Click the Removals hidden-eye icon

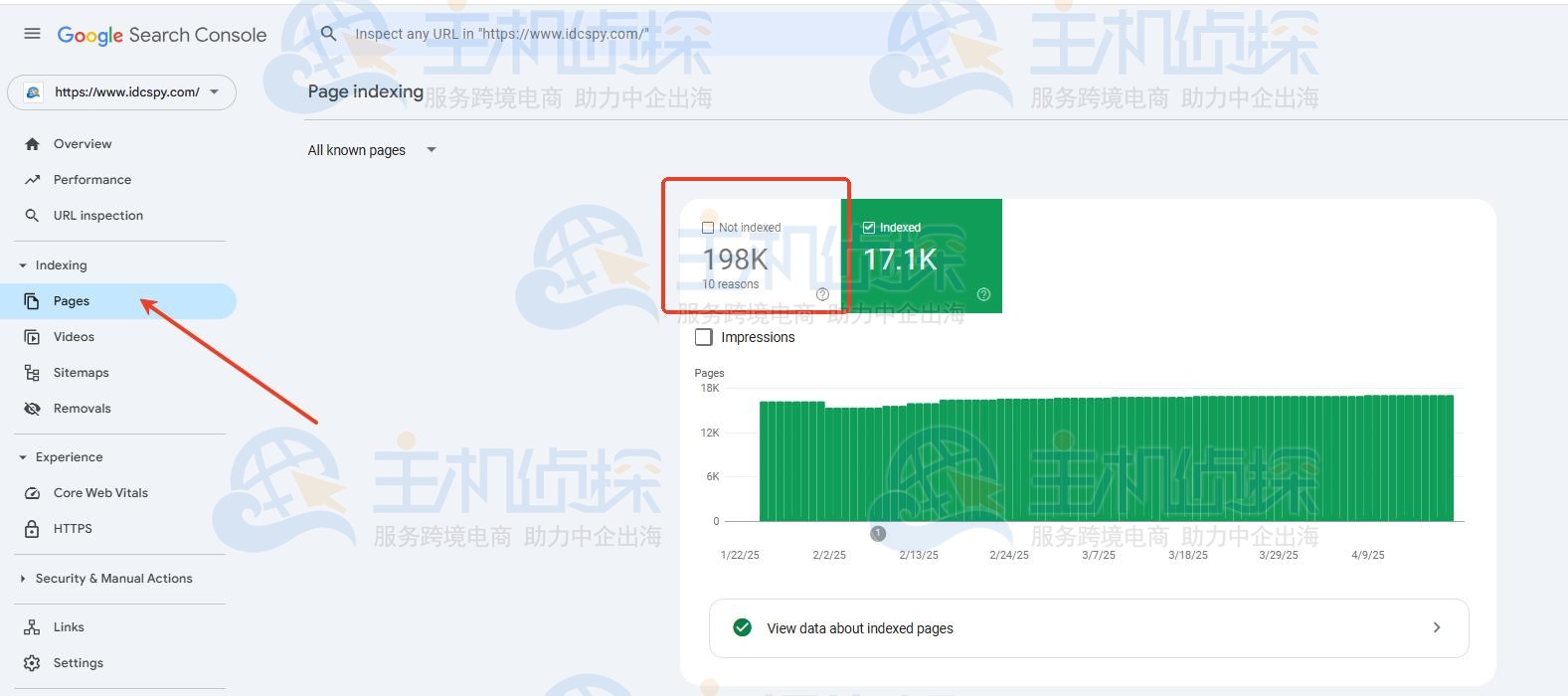click(x=32, y=409)
